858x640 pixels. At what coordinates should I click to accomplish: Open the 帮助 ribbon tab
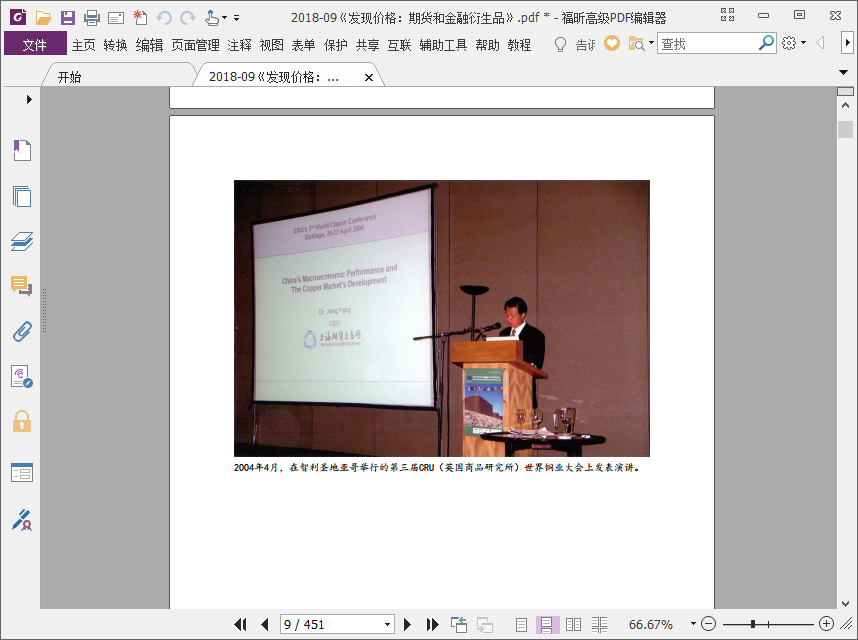487,45
